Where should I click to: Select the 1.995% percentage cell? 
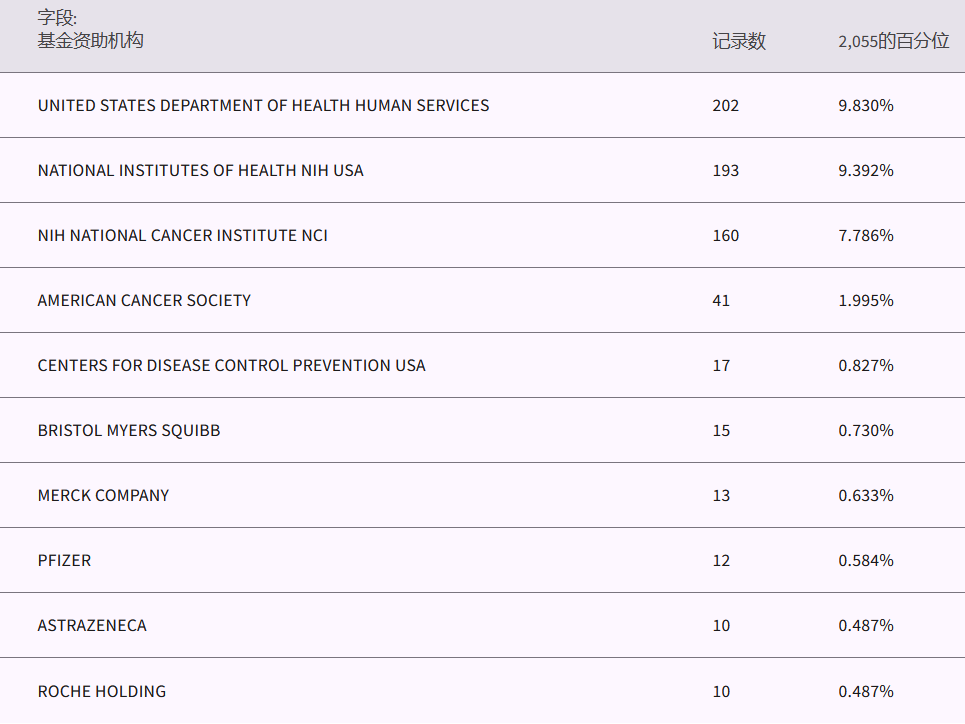pyautogui.click(x=865, y=300)
